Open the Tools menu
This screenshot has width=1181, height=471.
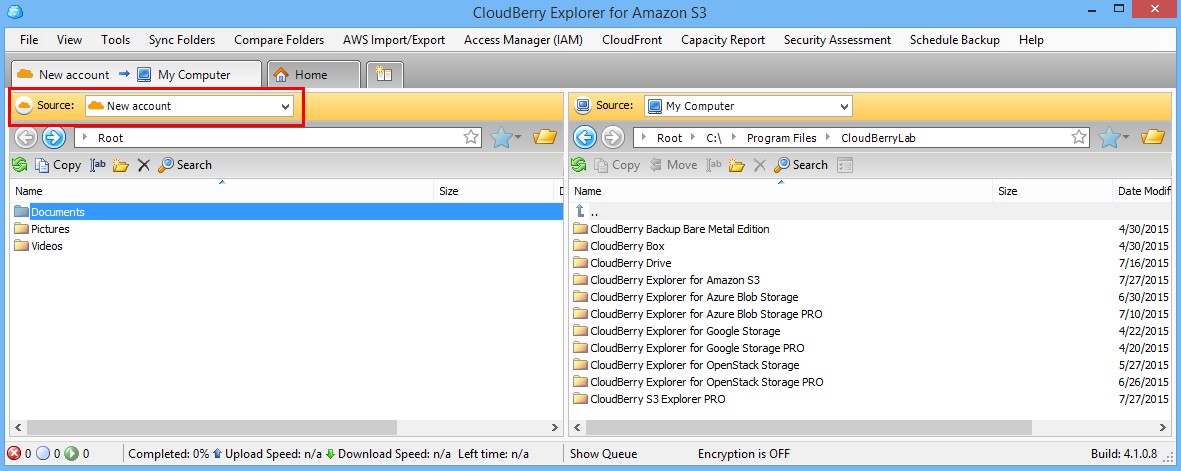click(x=115, y=40)
